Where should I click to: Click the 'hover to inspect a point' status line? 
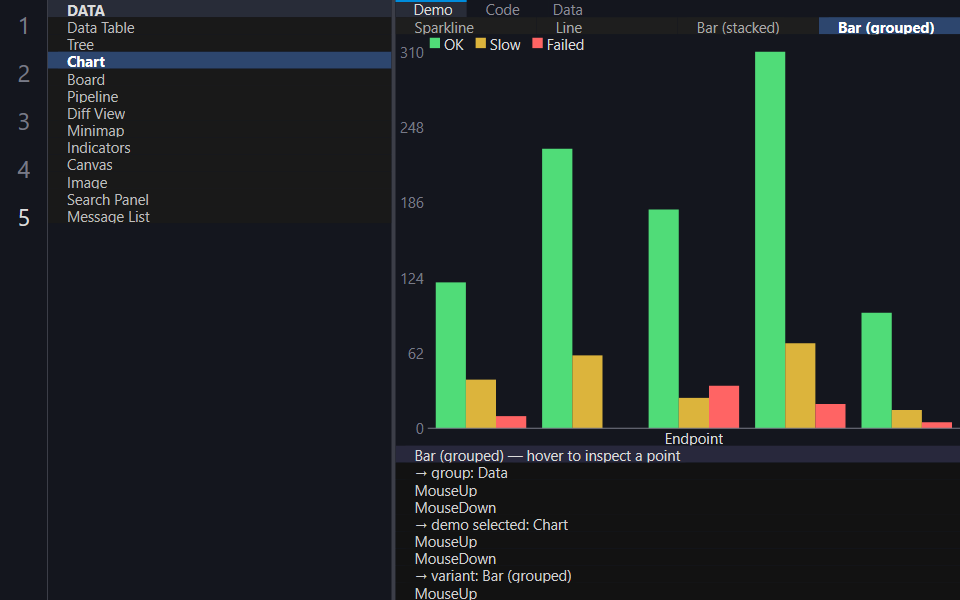678,456
